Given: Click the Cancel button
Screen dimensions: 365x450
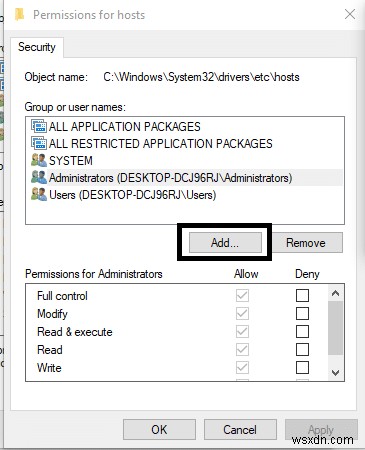Looking at the screenshot, I should point(240,429).
